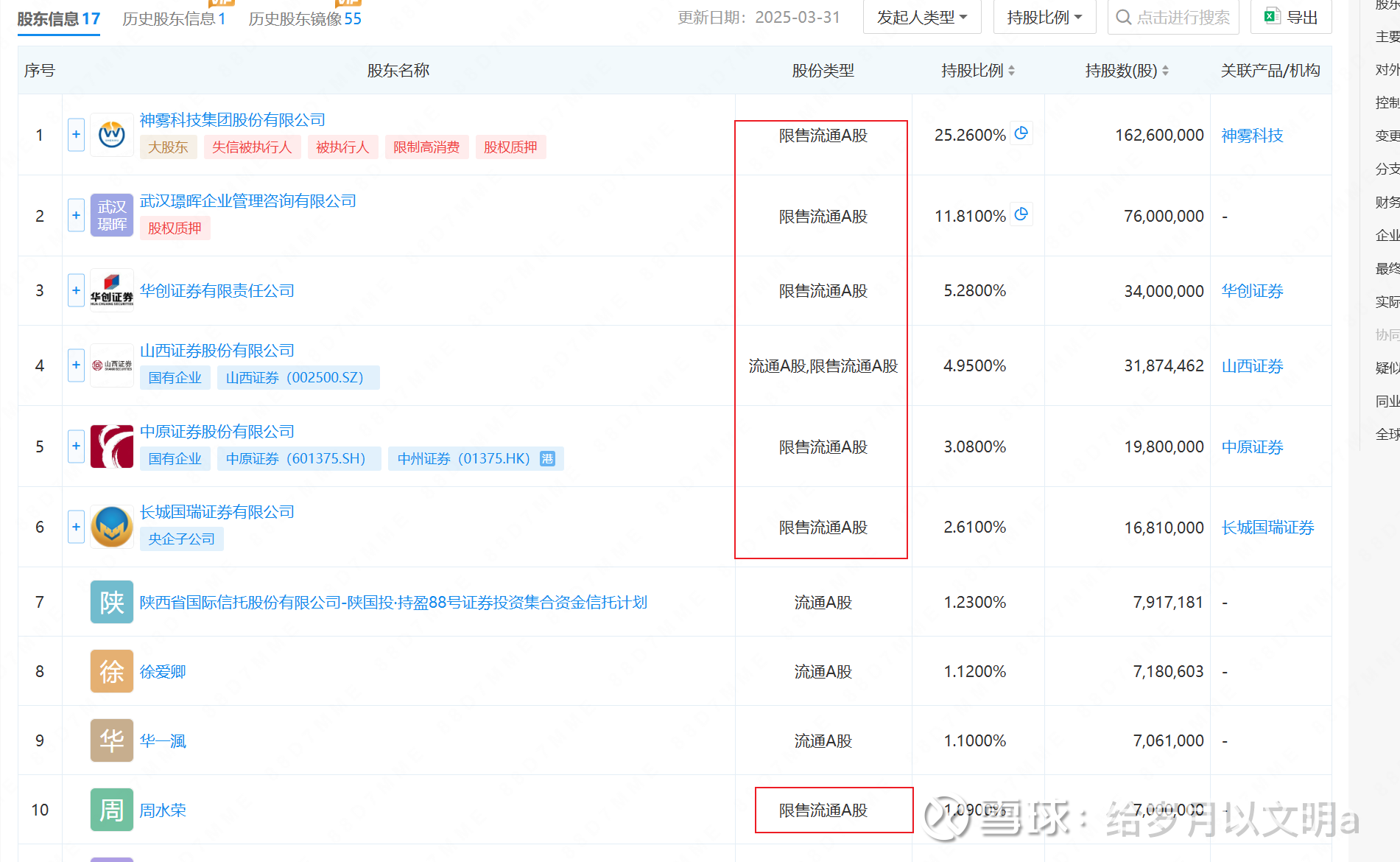This screenshot has height=862, width=1400.
Task: Expand row for 华创证券有限责任公司
Action: coord(76,290)
